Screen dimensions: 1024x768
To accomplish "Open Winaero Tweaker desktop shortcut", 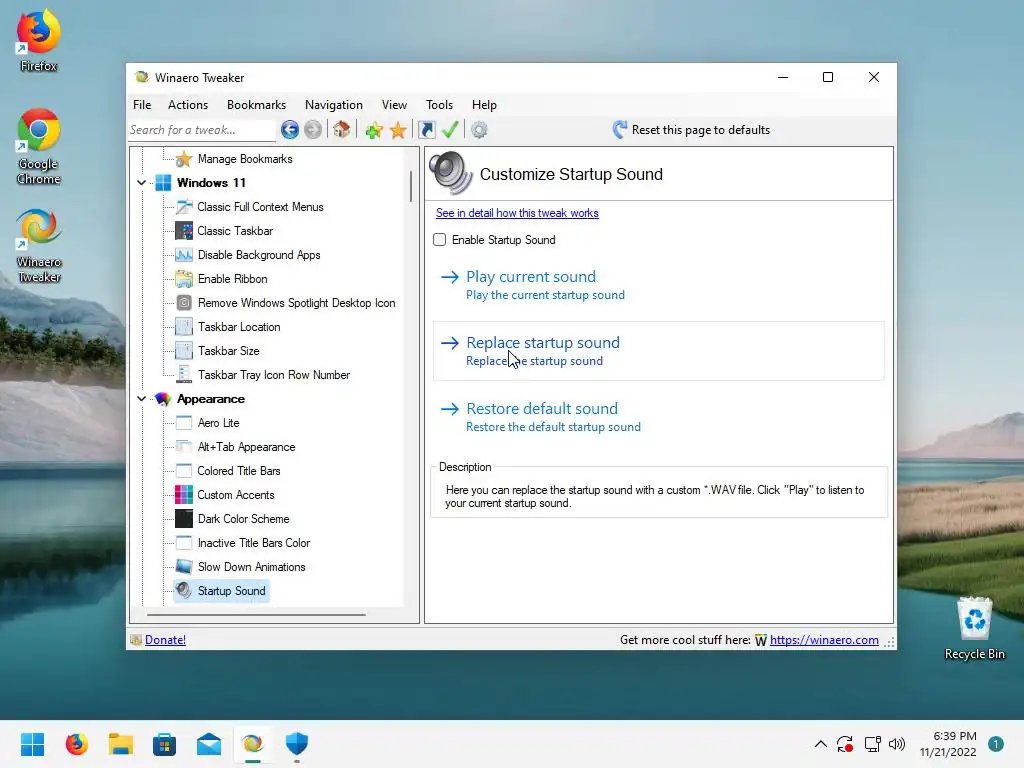I will coord(39,245).
